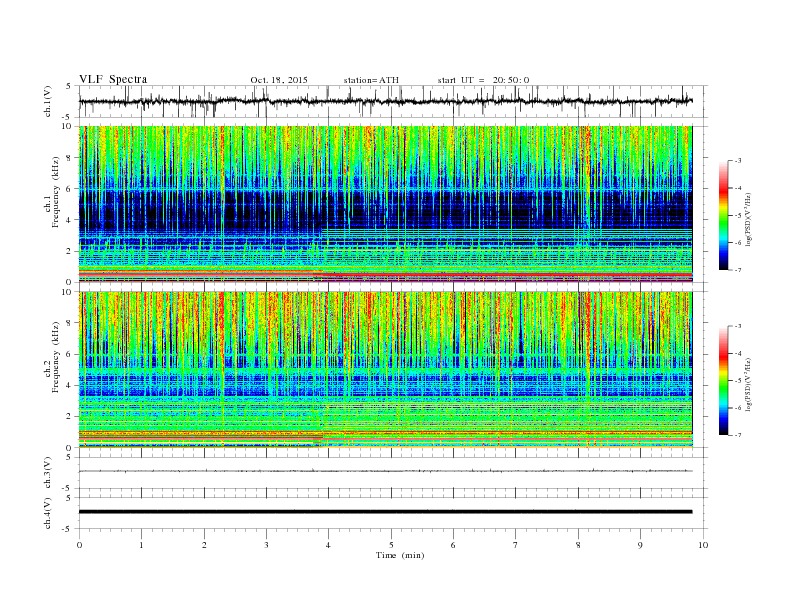Click the "-7" tick on ch.2 color bar
Screen dimensions: 792x612
pos(738,435)
